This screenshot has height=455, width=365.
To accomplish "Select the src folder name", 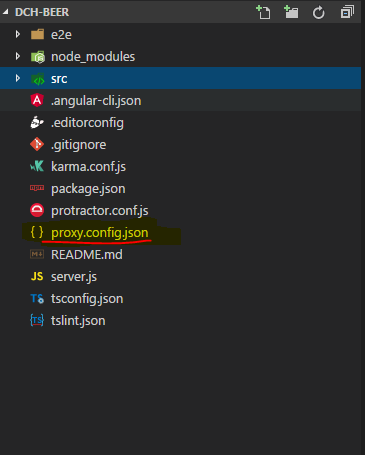I will [59, 79].
